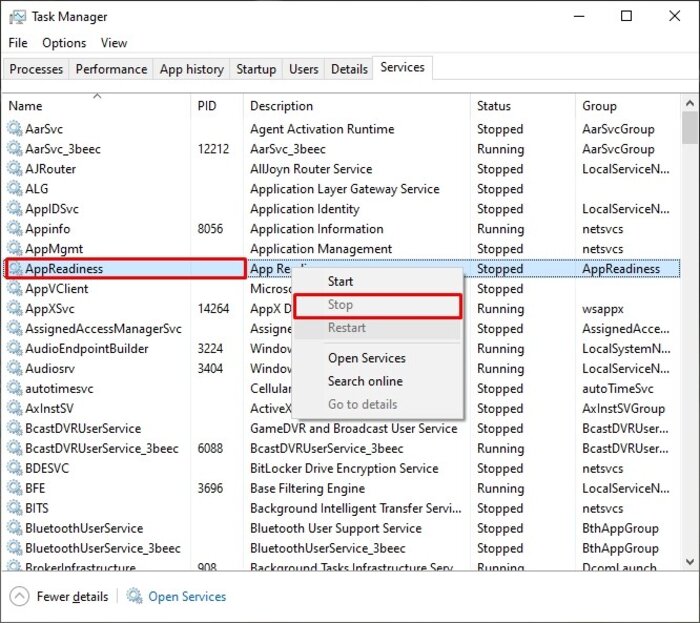
Task: Switch to the Processes tab
Action: pos(36,69)
